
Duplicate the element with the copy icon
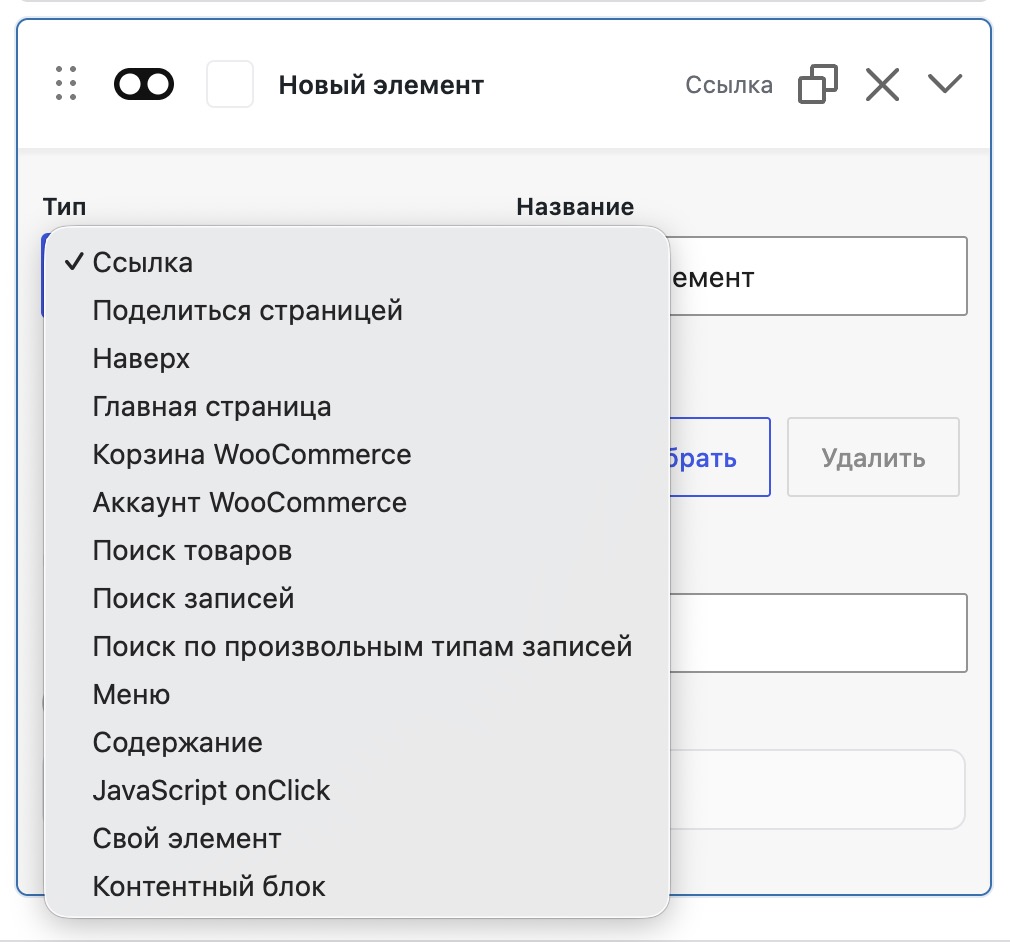click(x=818, y=84)
